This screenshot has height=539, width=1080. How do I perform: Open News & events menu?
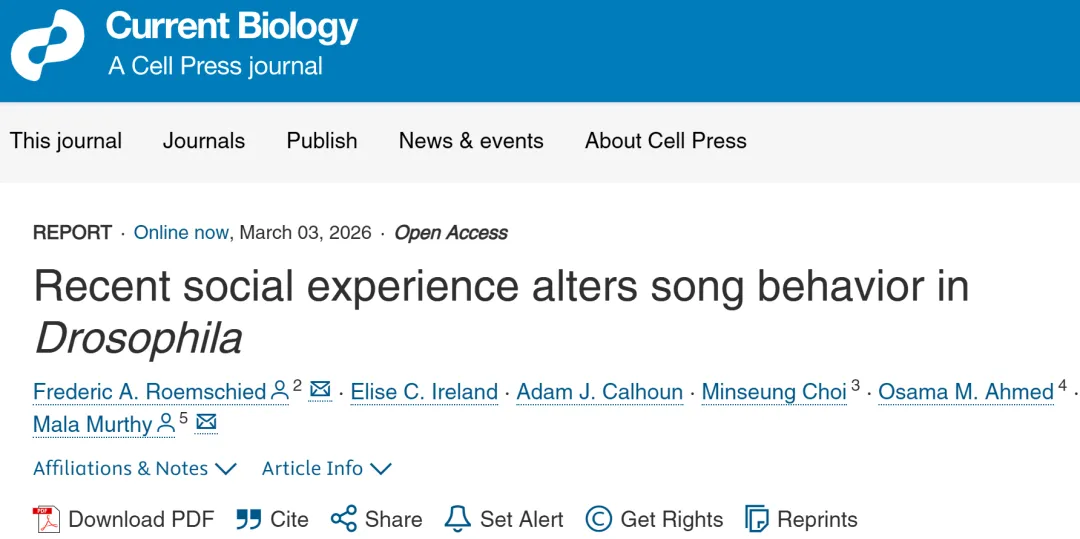(471, 141)
